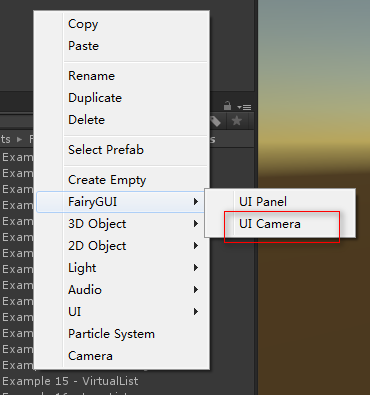Open the Audio submenu
The image size is (370, 395).
pos(122,290)
